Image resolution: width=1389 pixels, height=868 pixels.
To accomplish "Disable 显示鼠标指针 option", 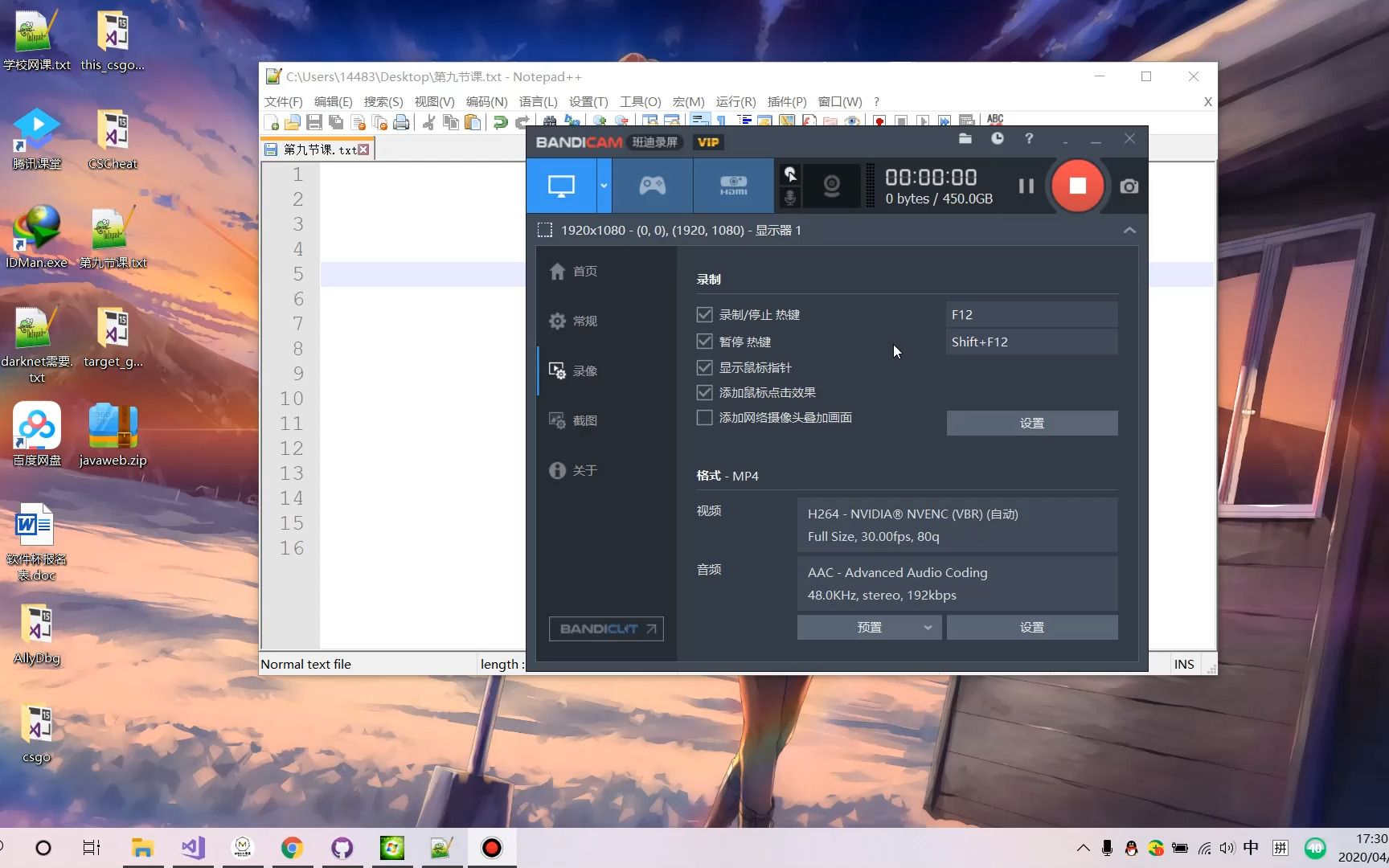I will click(704, 367).
